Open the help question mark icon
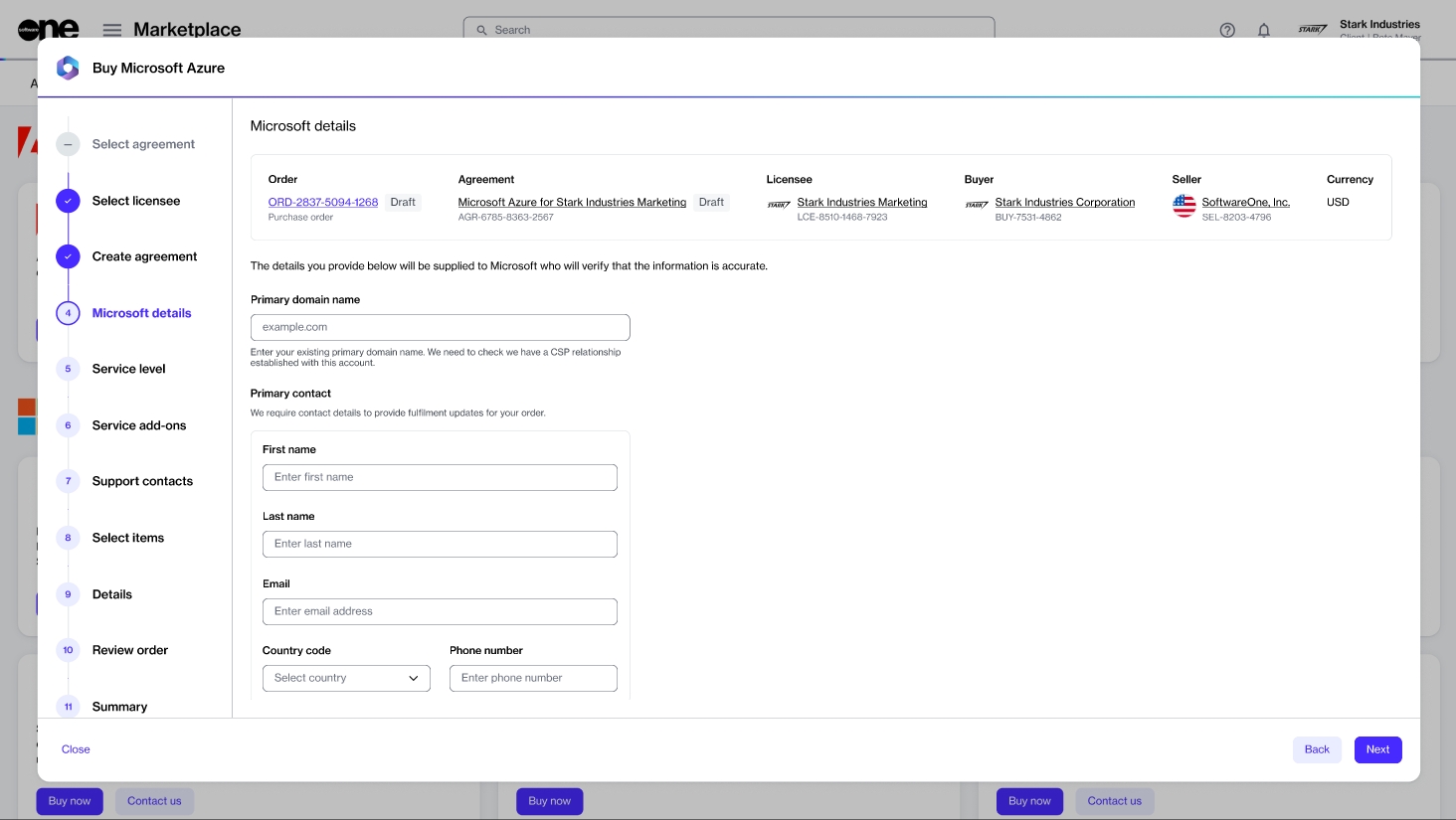Screen dimensions: 1456x820 point(1227,30)
